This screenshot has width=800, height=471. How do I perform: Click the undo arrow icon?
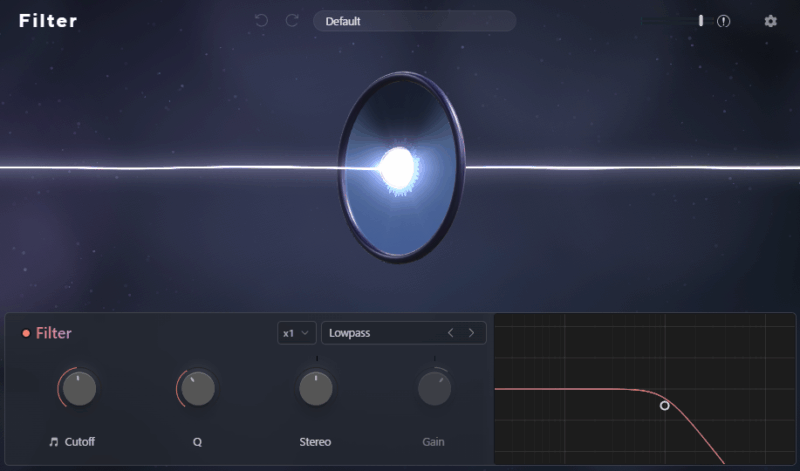pyautogui.click(x=261, y=21)
